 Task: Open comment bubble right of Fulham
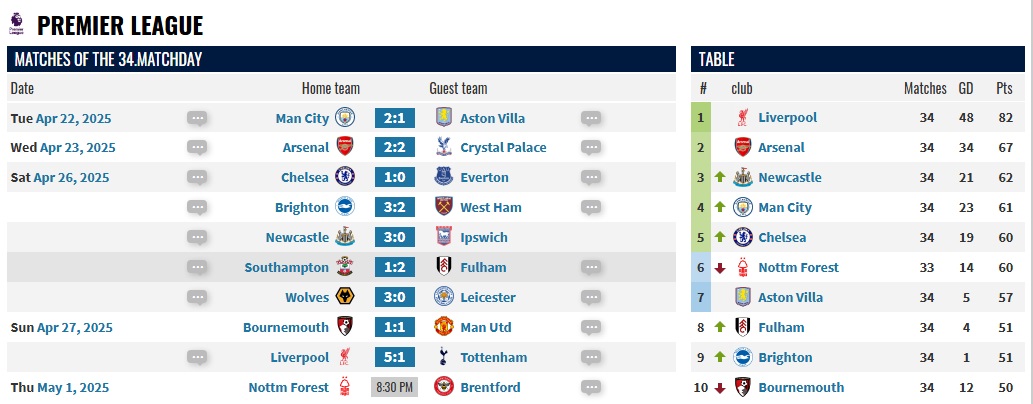pos(591,268)
